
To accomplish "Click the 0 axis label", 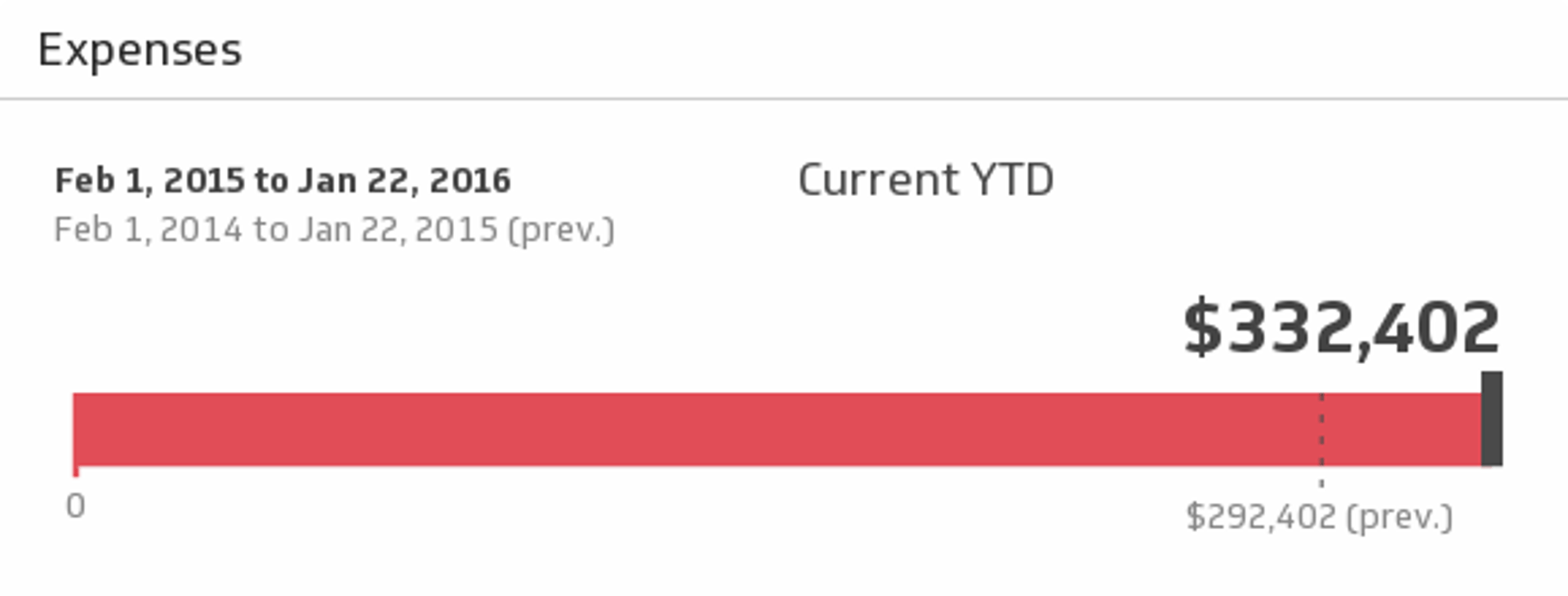I will click(75, 506).
